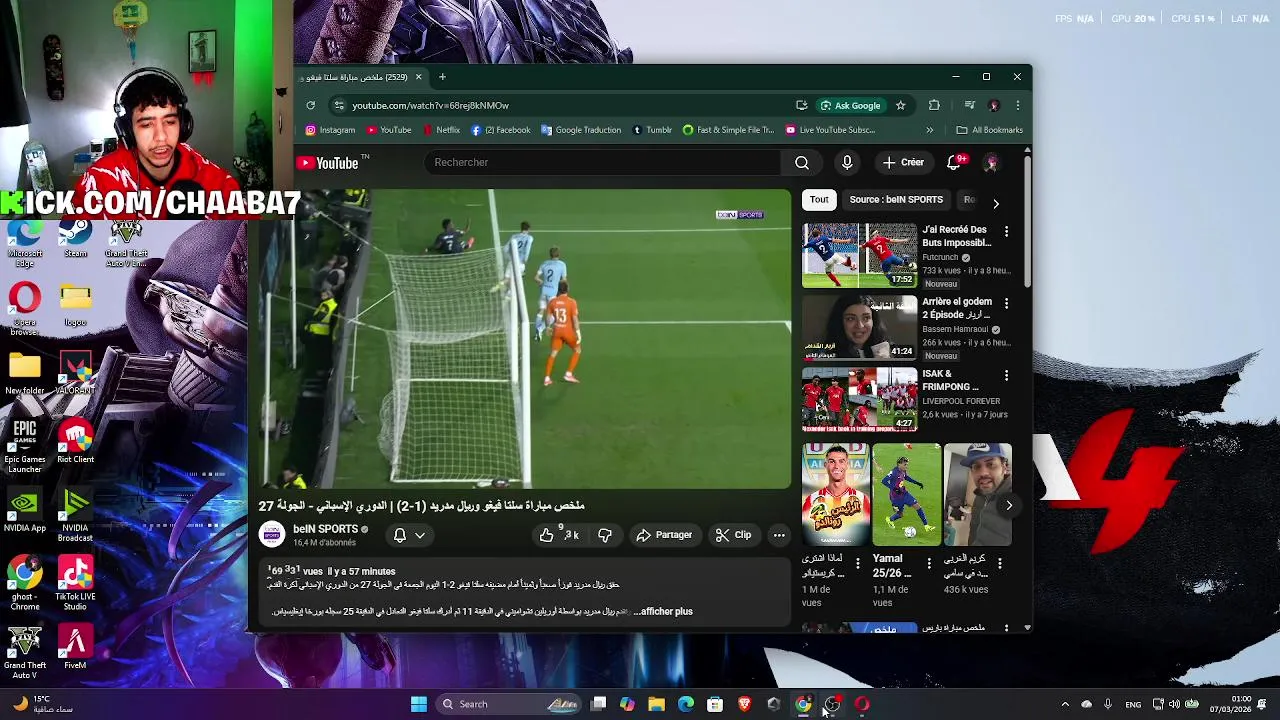The width and height of the screenshot is (1280, 720).
Task: Open Windows Start menu
Action: 419,704
